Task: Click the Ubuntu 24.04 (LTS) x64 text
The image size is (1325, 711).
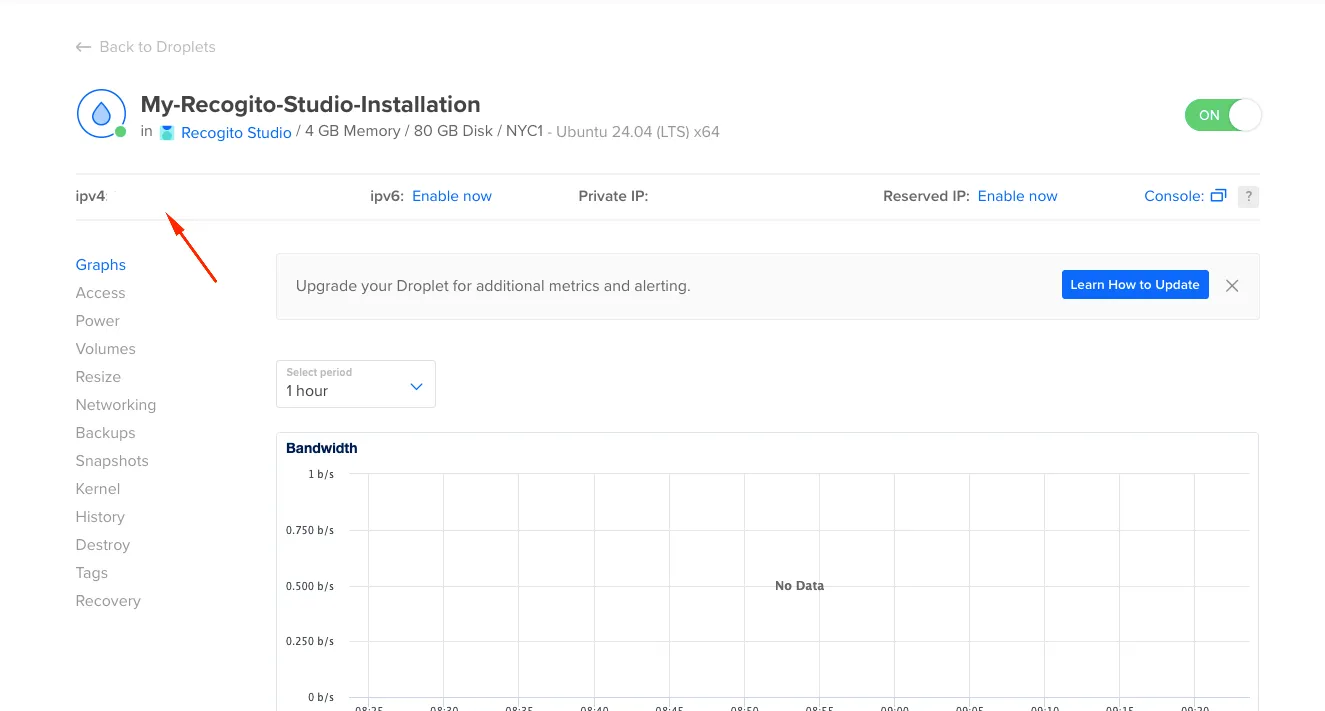Action: click(x=638, y=132)
